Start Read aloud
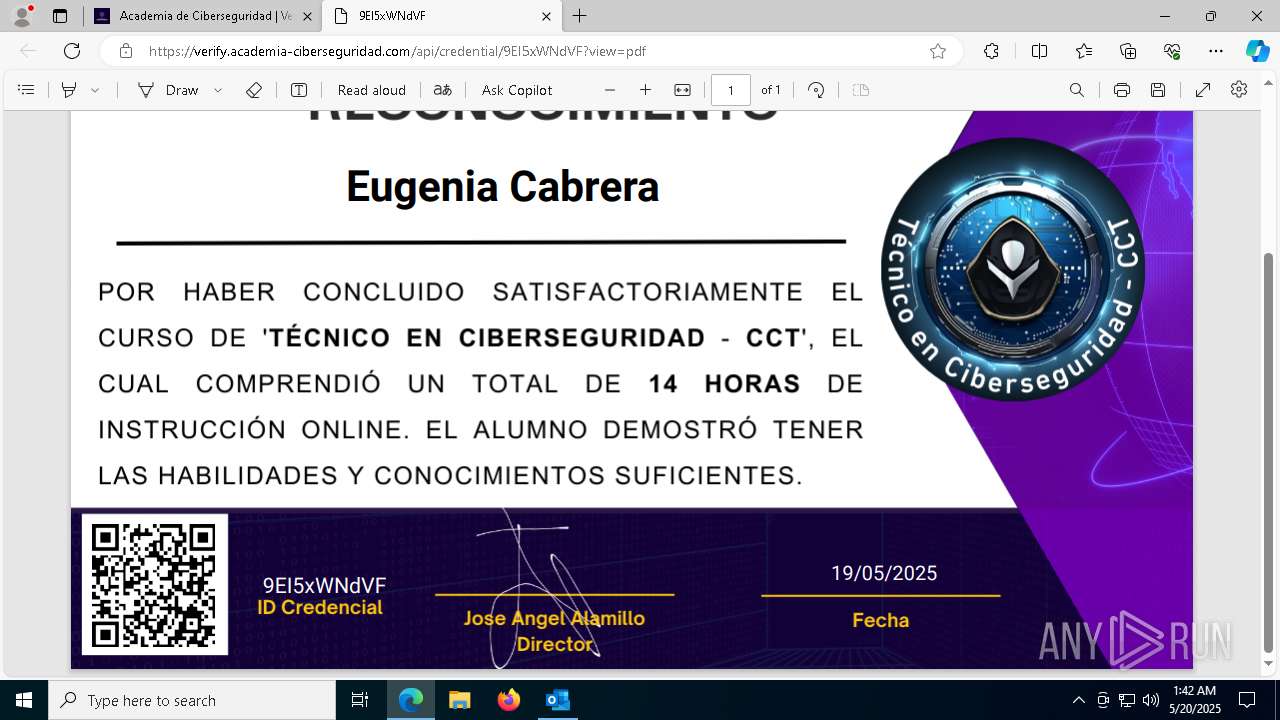1280x720 pixels. 372,90
